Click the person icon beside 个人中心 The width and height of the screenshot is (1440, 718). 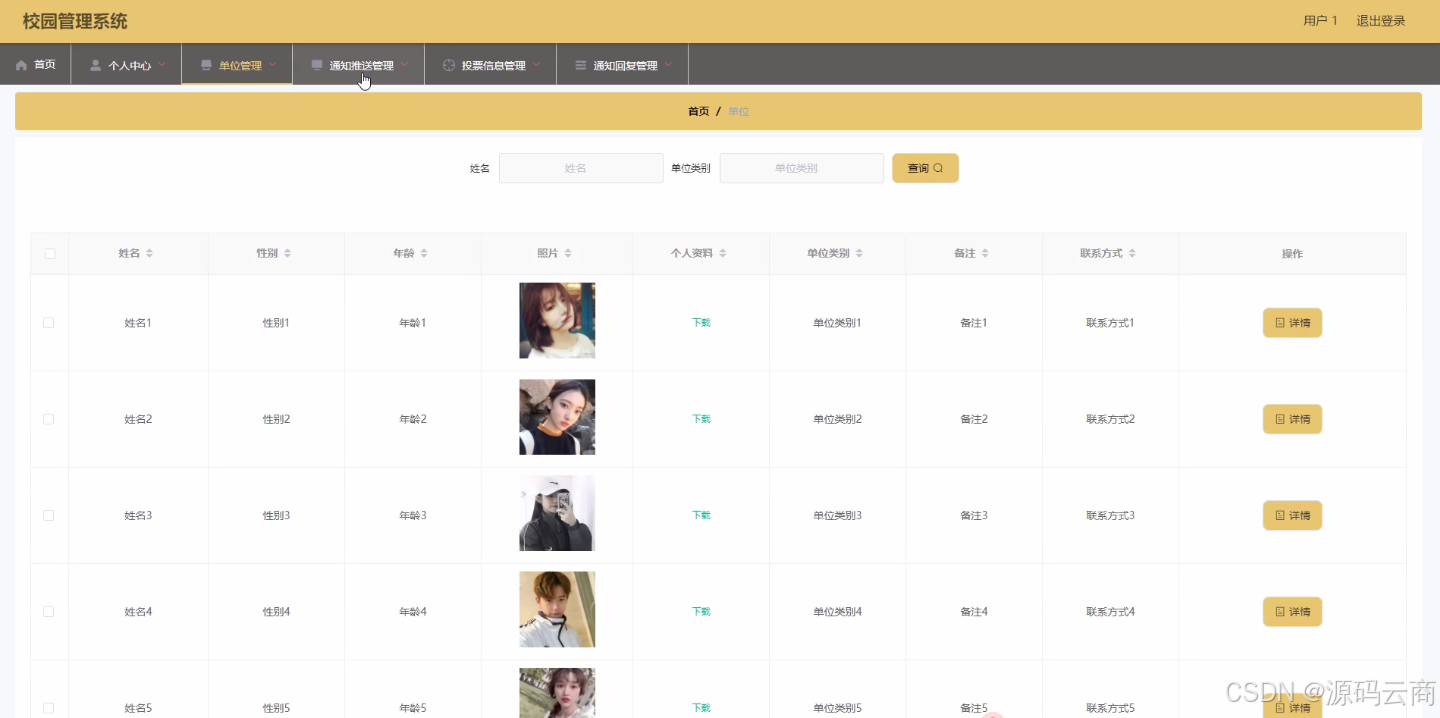tap(96, 66)
